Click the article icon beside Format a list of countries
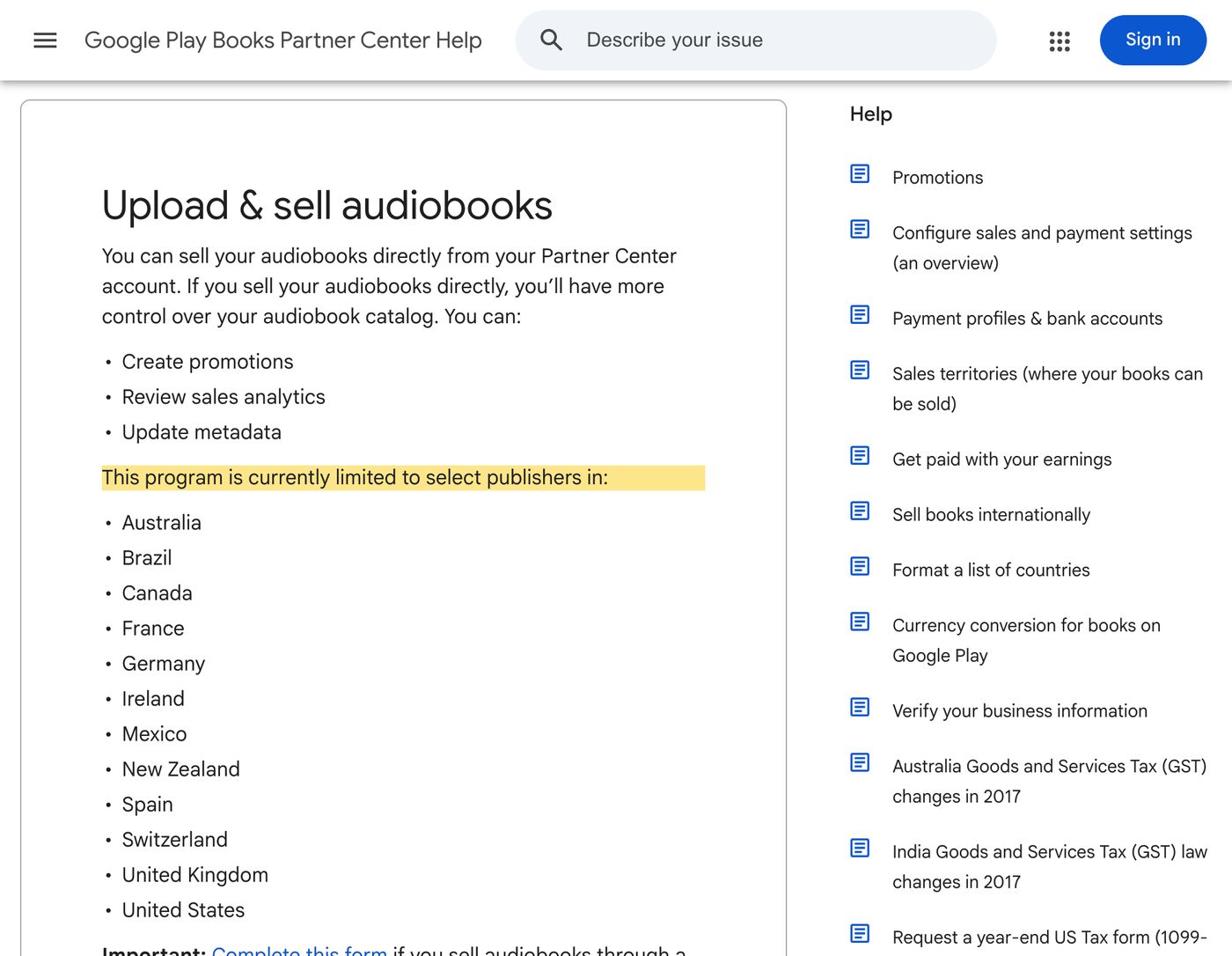 point(860,567)
